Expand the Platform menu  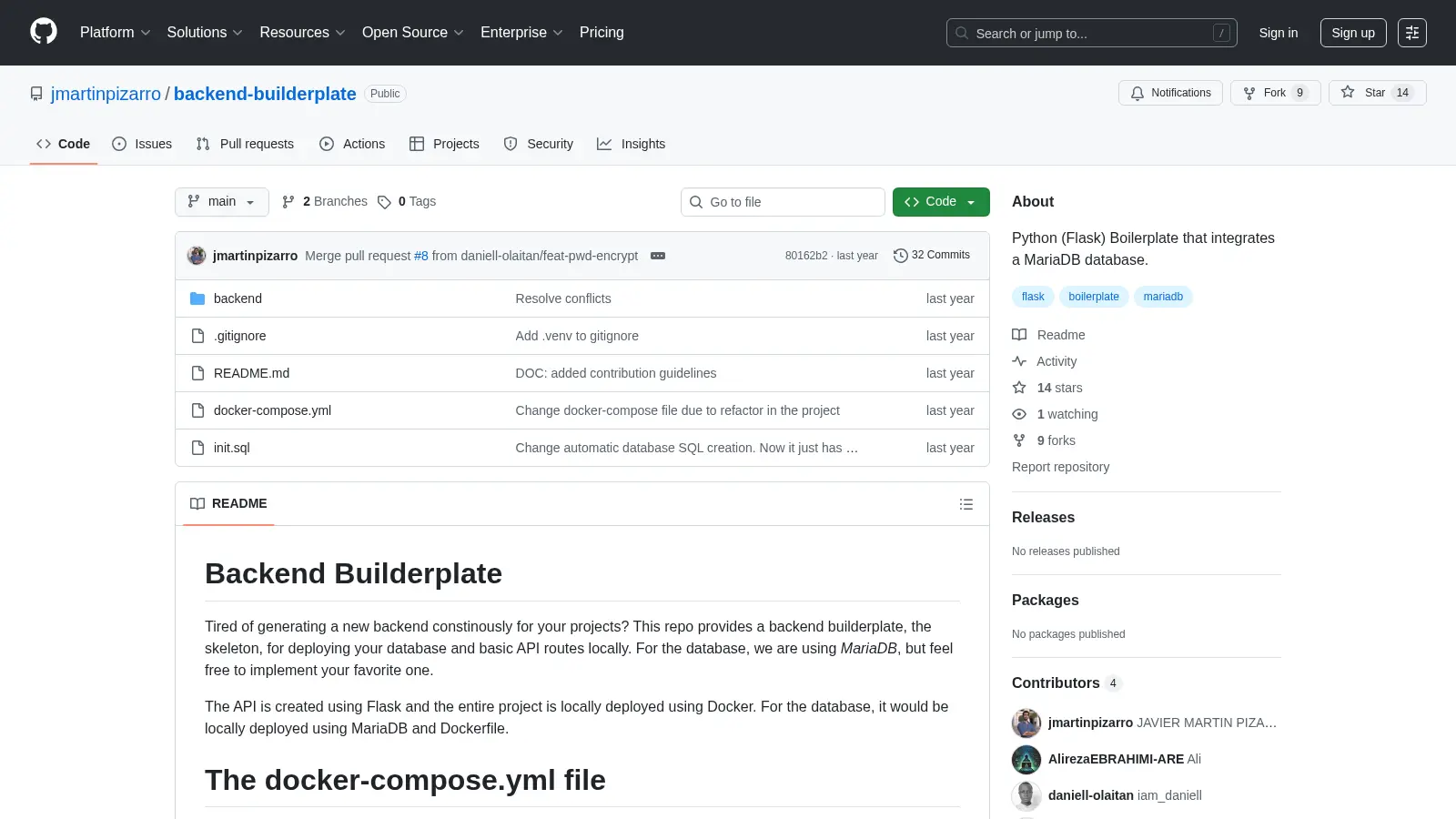pyautogui.click(x=116, y=33)
